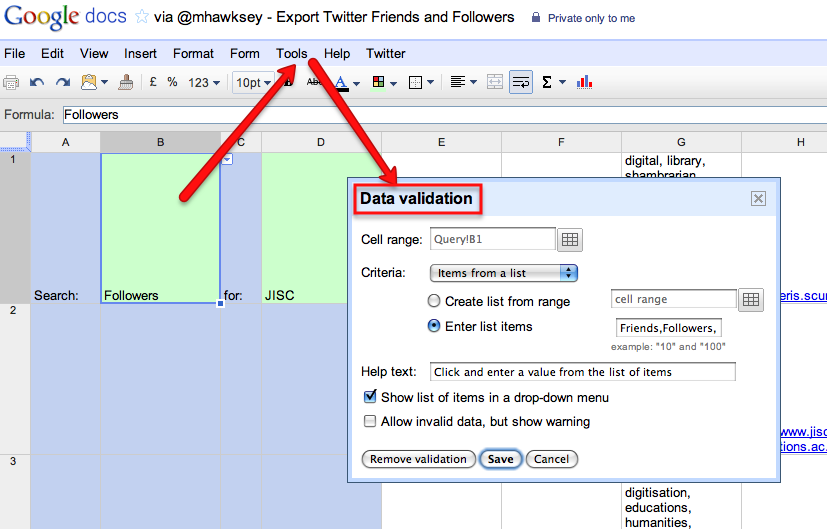Image resolution: width=827 pixels, height=529 pixels.
Task: Toggle the wrap text icon
Action: pos(520,82)
